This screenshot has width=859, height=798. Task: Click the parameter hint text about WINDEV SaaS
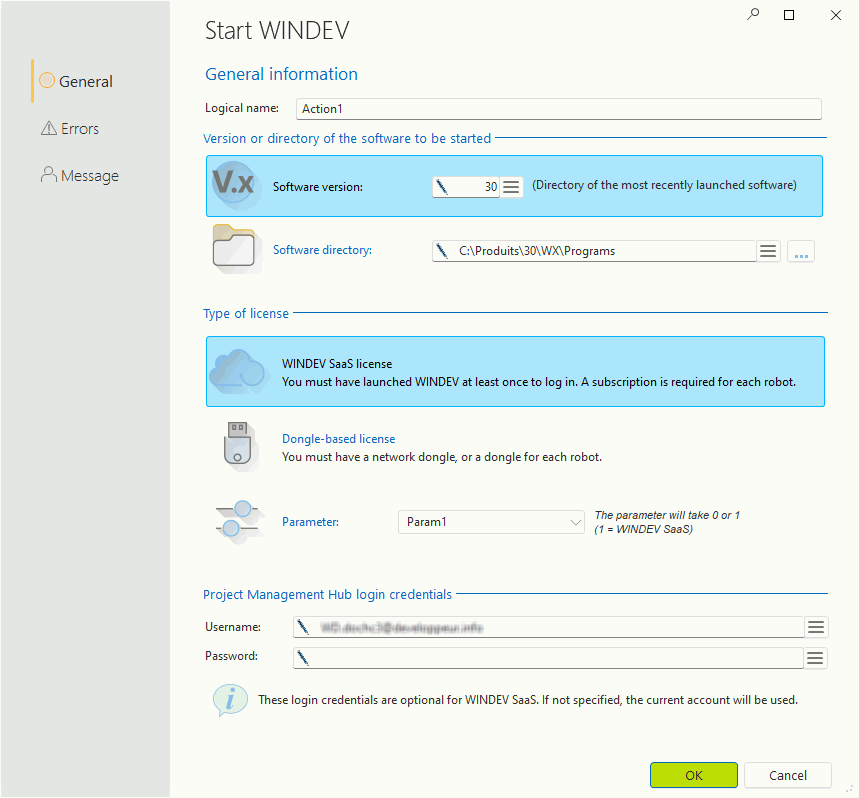667,522
